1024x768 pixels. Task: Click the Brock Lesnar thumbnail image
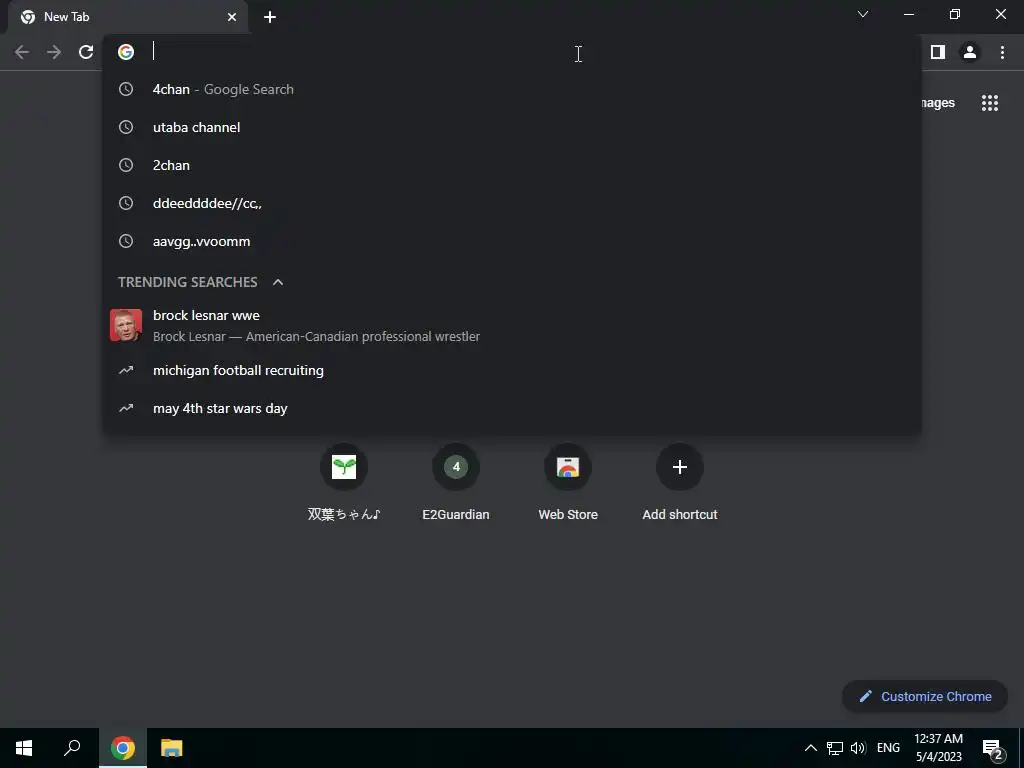(x=126, y=325)
